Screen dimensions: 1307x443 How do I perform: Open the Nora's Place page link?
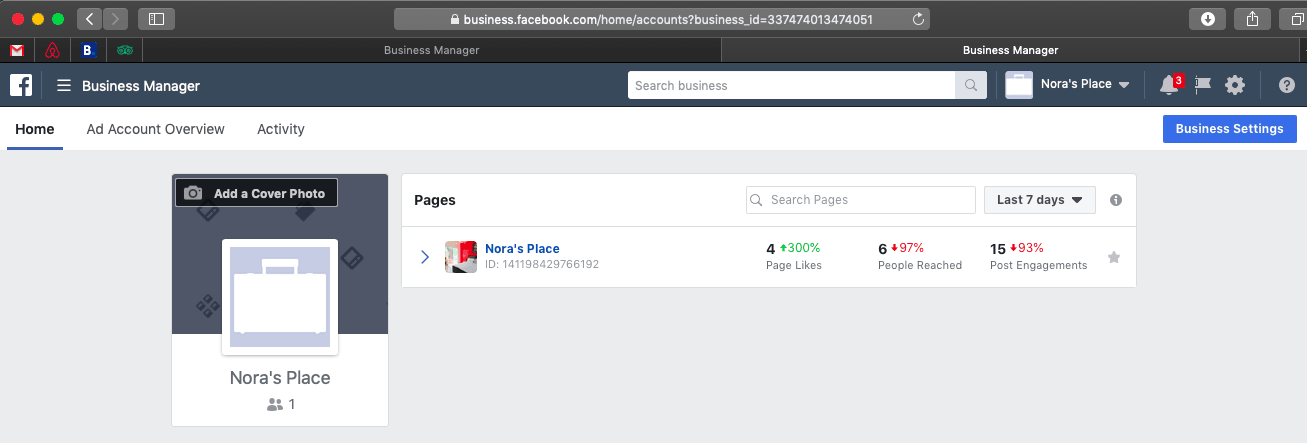522,249
